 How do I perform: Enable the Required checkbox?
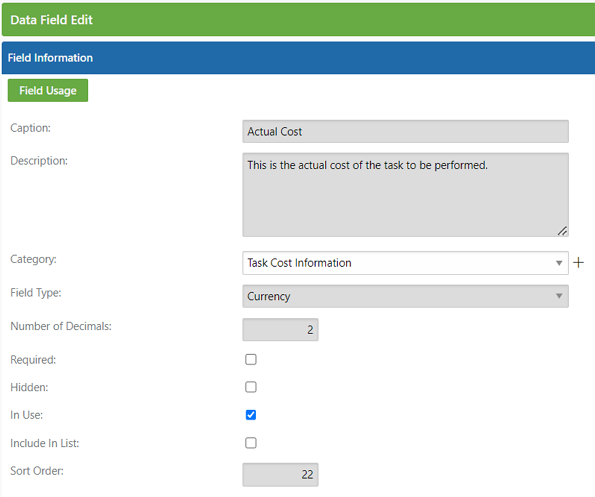251,359
